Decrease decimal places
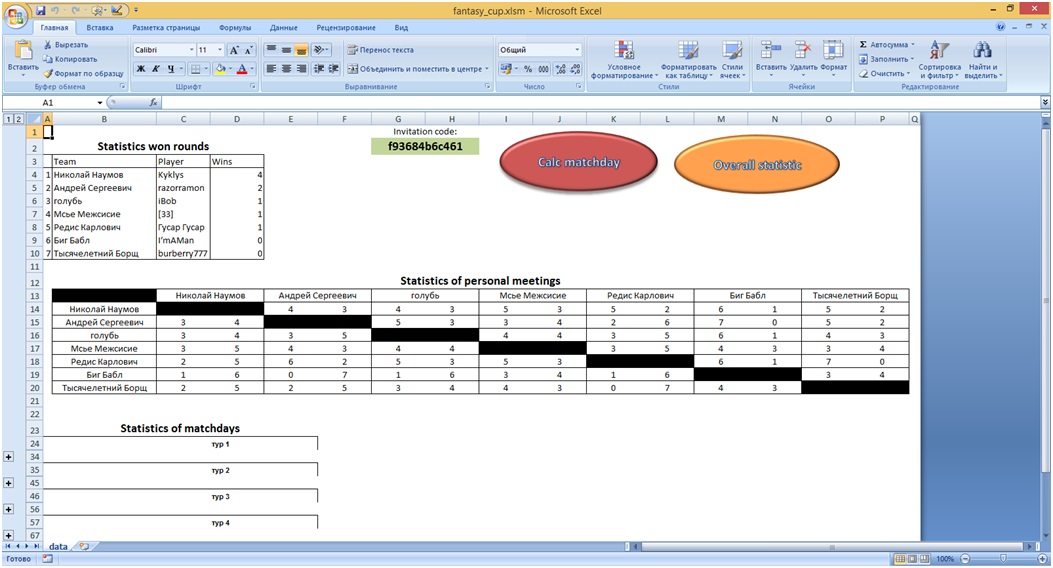This screenshot has height=568, width=1053. click(x=576, y=68)
